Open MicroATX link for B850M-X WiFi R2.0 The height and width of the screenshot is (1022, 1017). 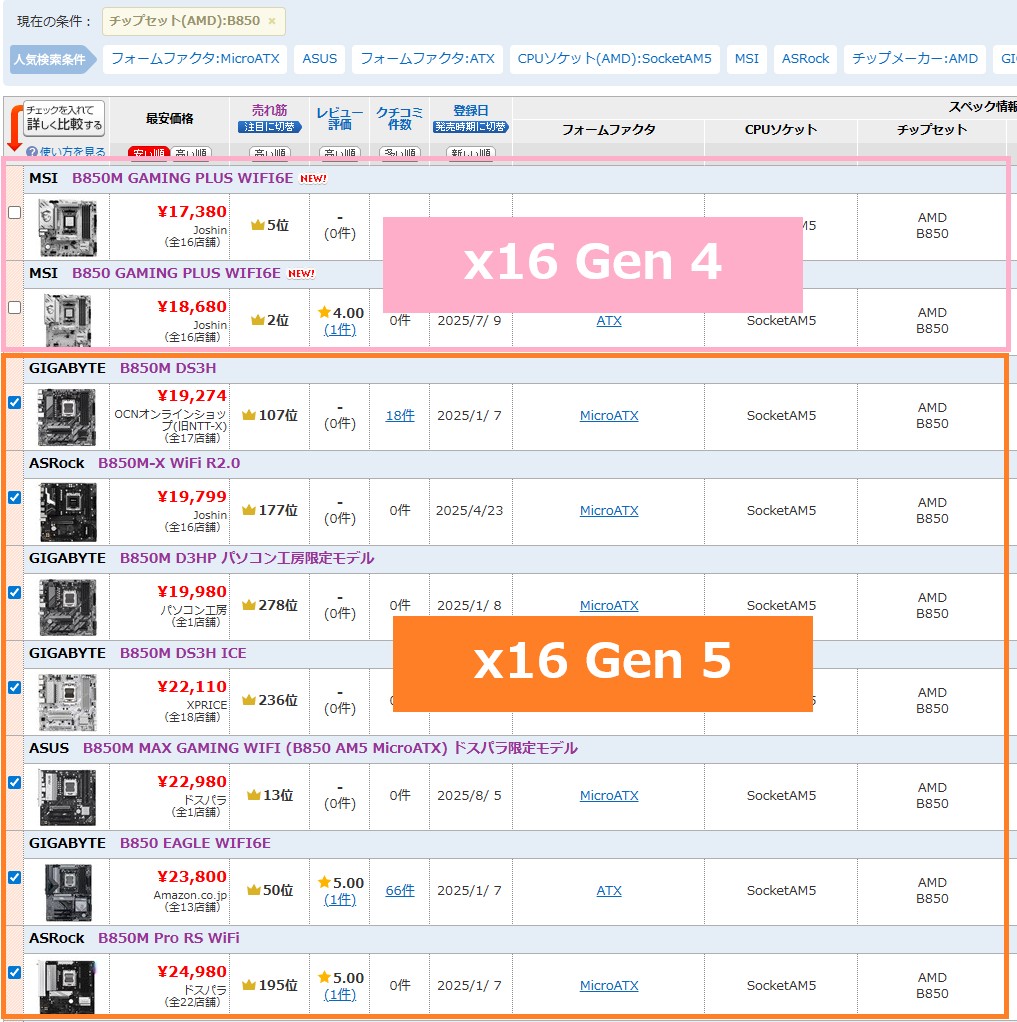point(609,510)
